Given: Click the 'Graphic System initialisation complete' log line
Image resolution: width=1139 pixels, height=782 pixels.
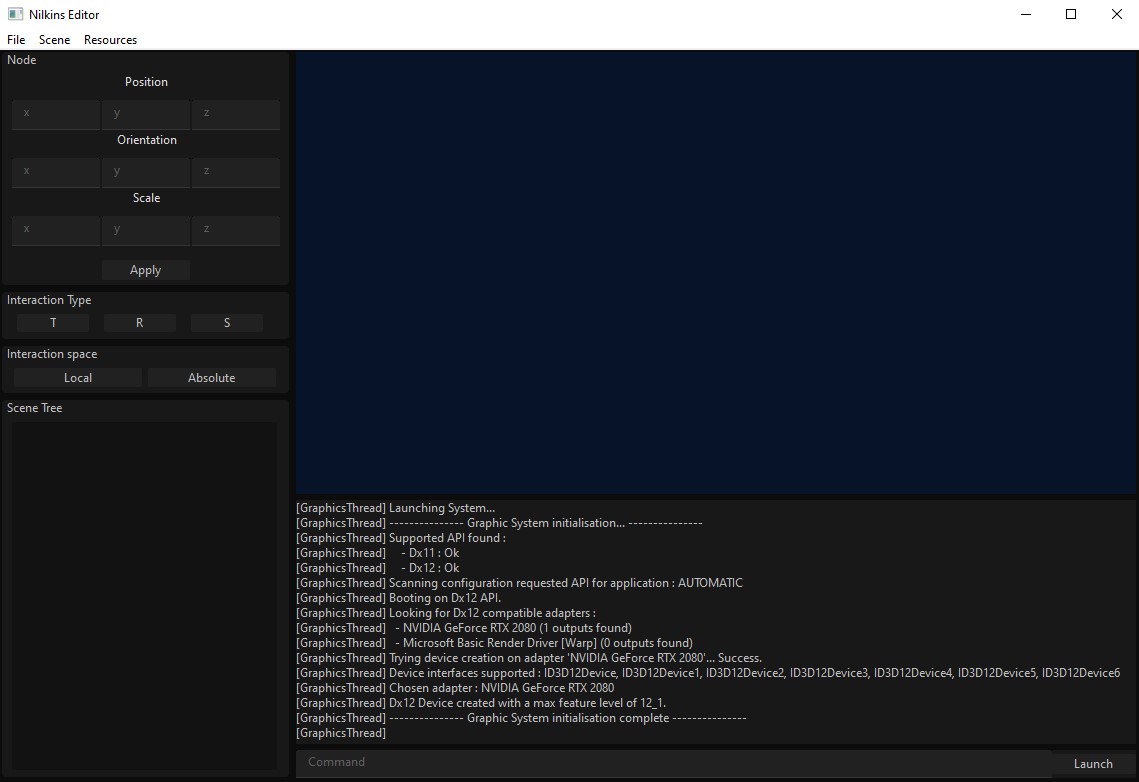Looking at the screenshot, I should point(522,718).
